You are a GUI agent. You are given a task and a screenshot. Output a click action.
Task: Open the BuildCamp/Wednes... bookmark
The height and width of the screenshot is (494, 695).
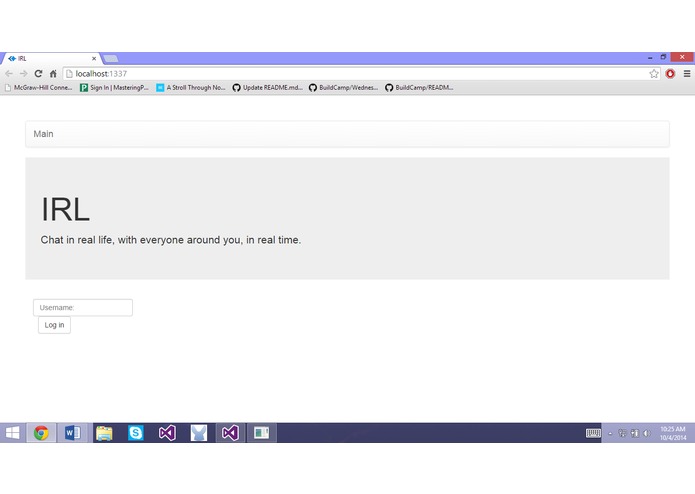tap(344, 88)
